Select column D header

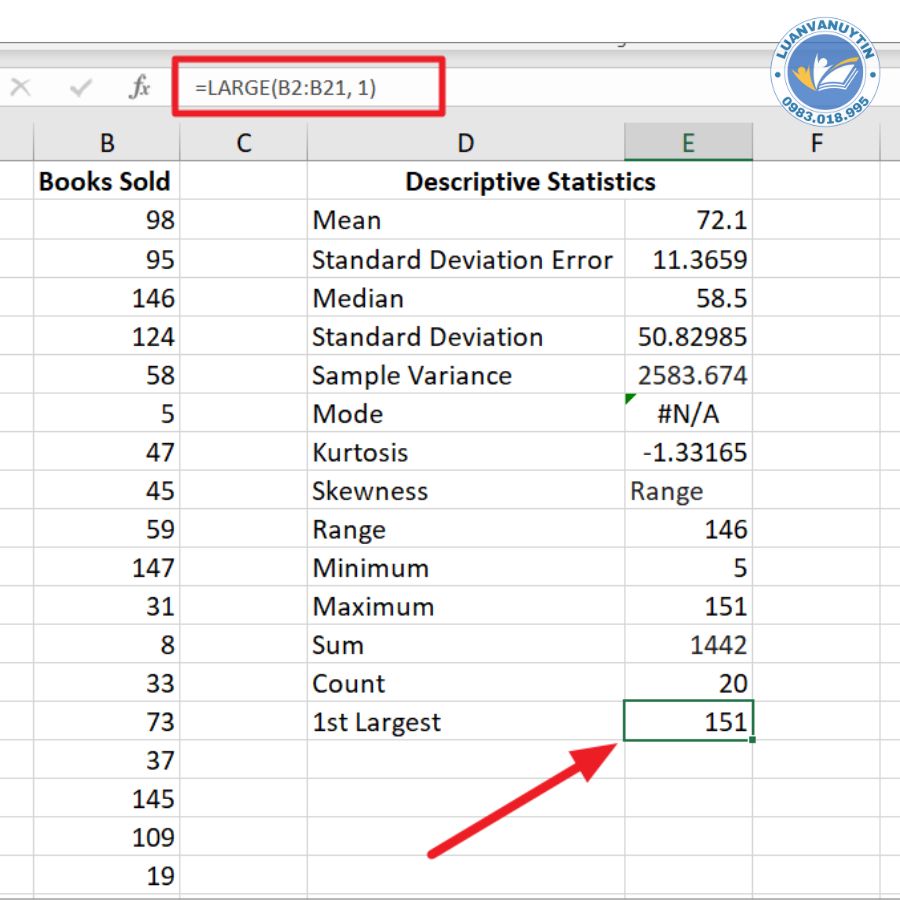(465, 143)
